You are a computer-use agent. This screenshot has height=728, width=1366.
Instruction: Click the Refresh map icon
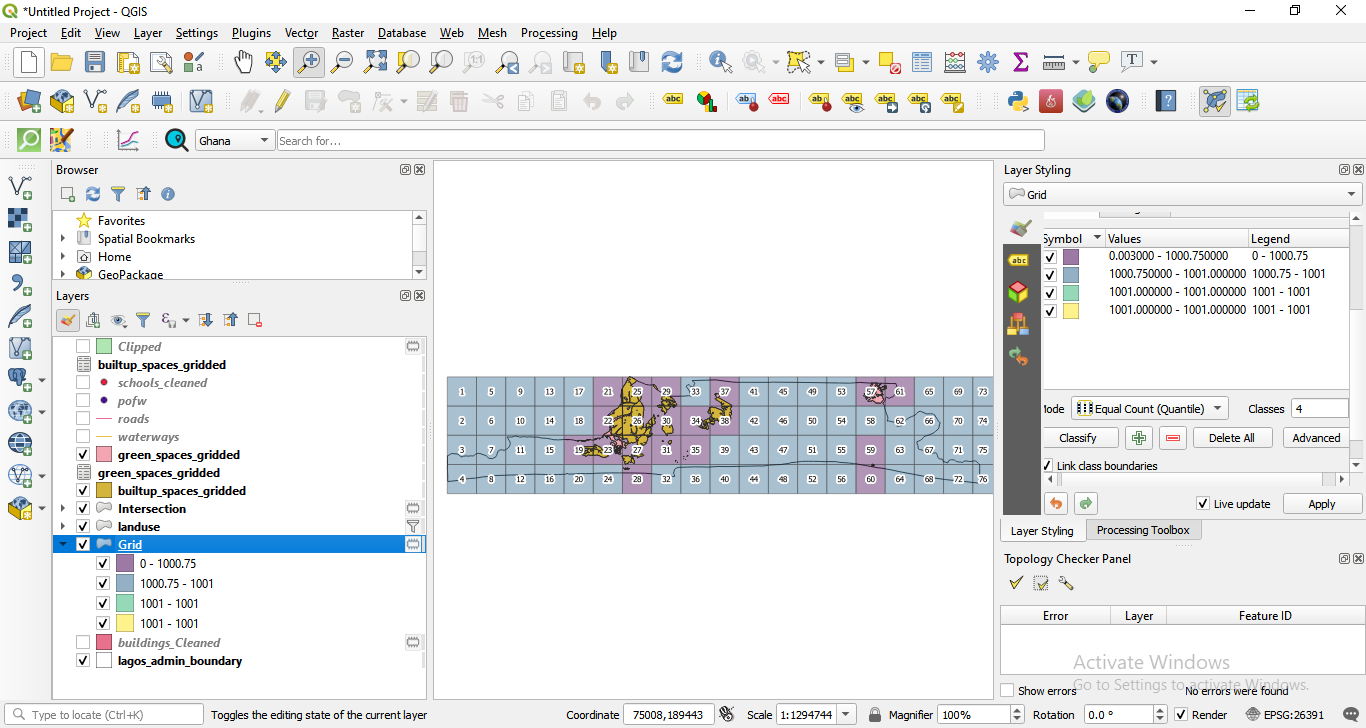coord(672,62)
